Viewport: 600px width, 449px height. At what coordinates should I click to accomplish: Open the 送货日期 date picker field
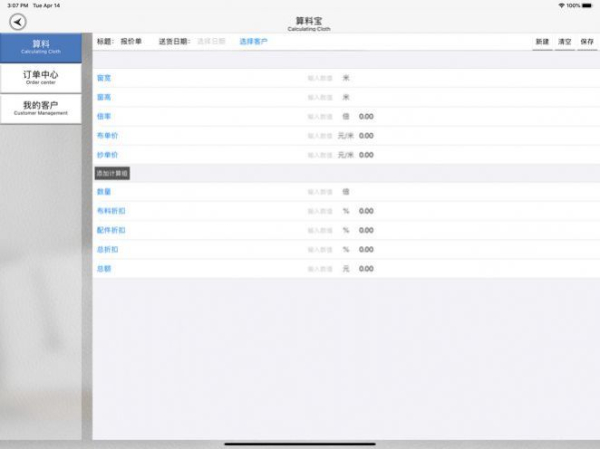tap(211, 41)
